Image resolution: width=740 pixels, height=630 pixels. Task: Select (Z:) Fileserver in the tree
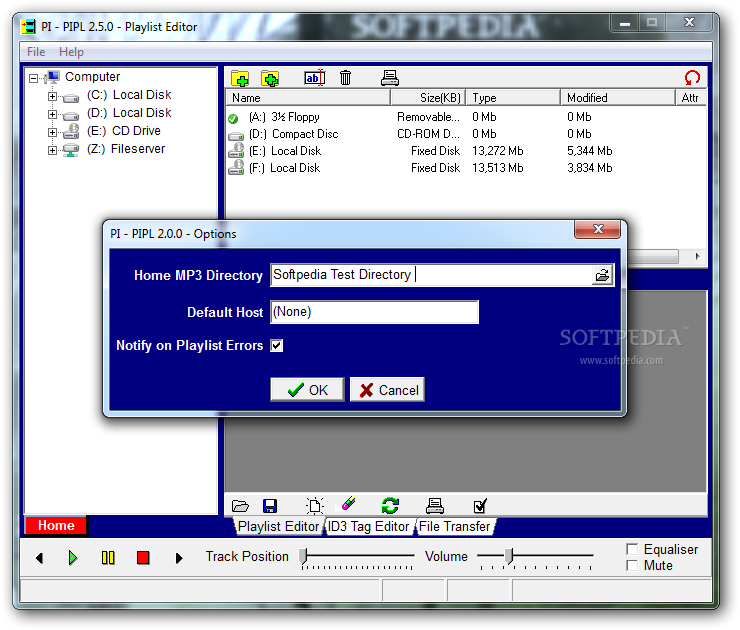126,149
